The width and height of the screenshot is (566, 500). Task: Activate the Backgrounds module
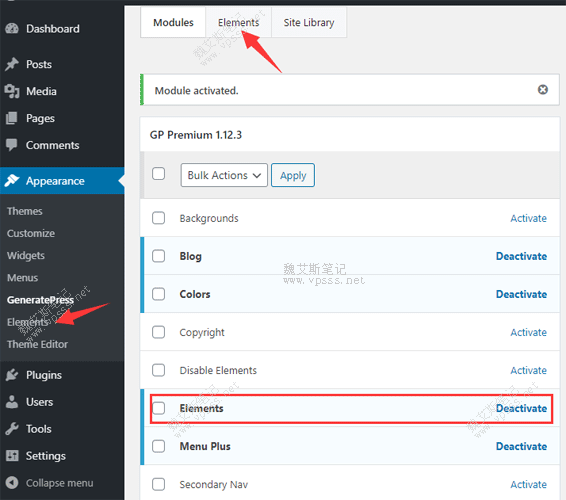(x=528, y=218)
